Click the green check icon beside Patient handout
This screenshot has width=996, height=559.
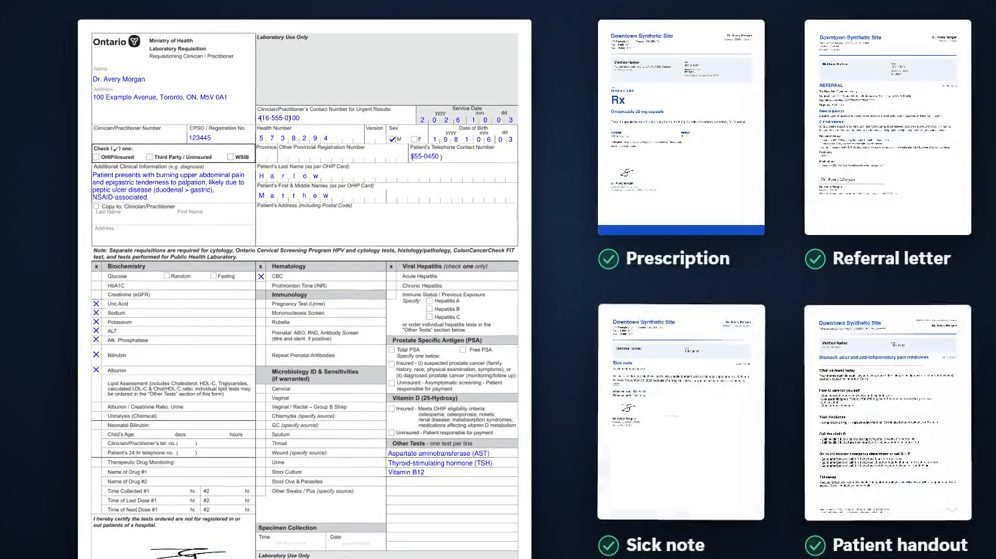pos(816,545)
